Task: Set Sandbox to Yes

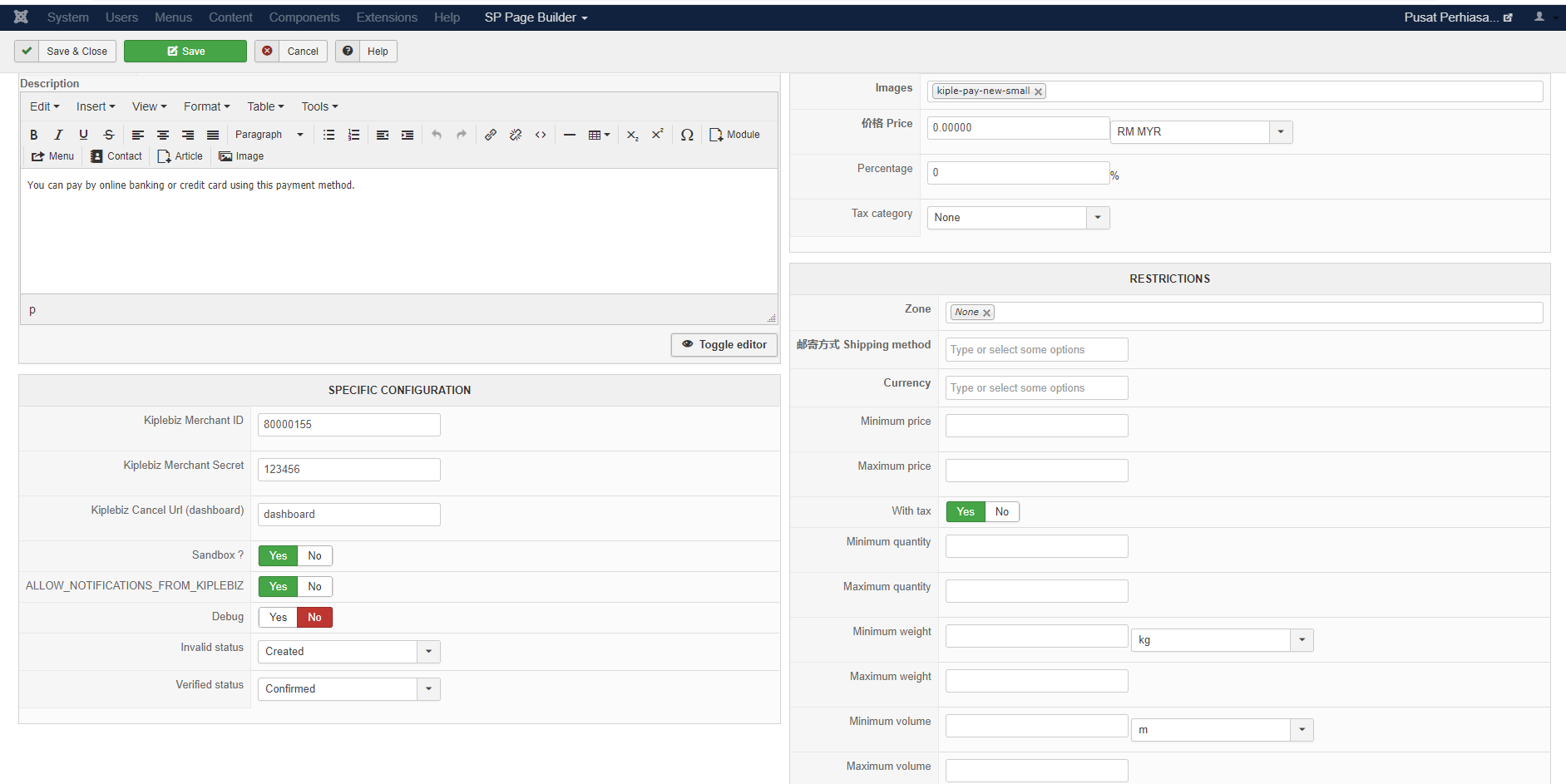Action: click(278, 555)
